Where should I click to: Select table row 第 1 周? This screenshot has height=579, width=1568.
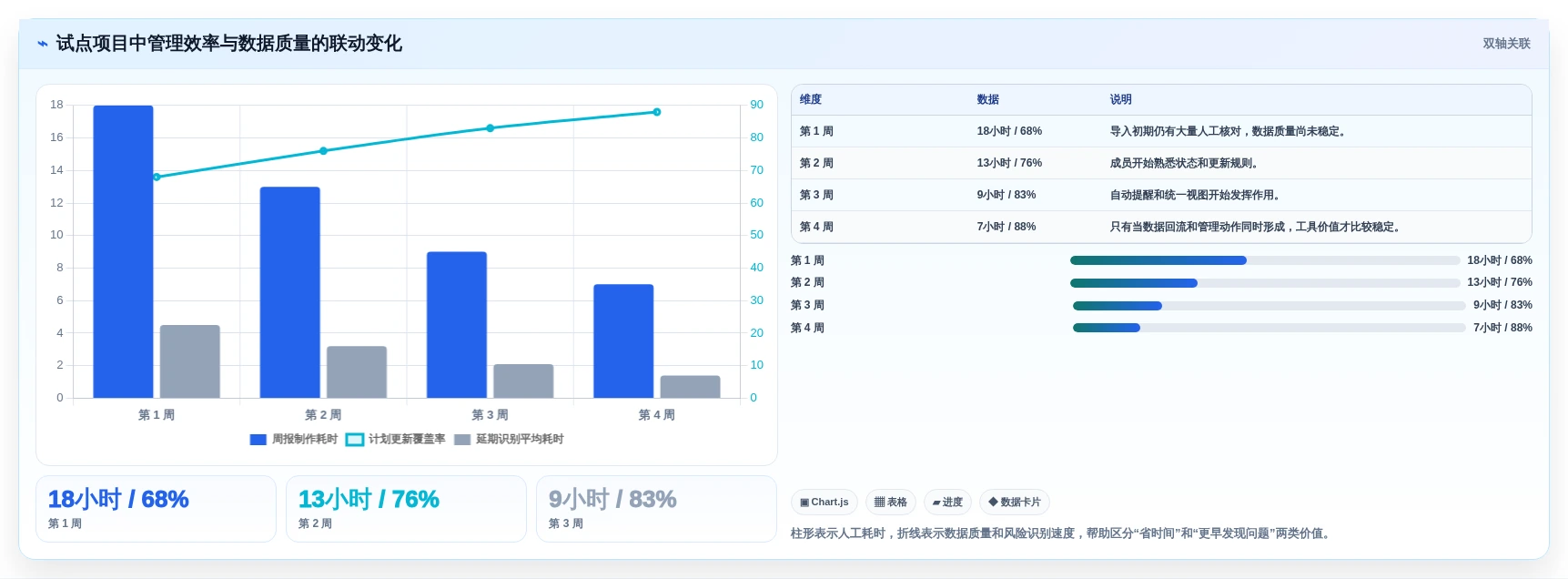click(x=1161, y=131)
